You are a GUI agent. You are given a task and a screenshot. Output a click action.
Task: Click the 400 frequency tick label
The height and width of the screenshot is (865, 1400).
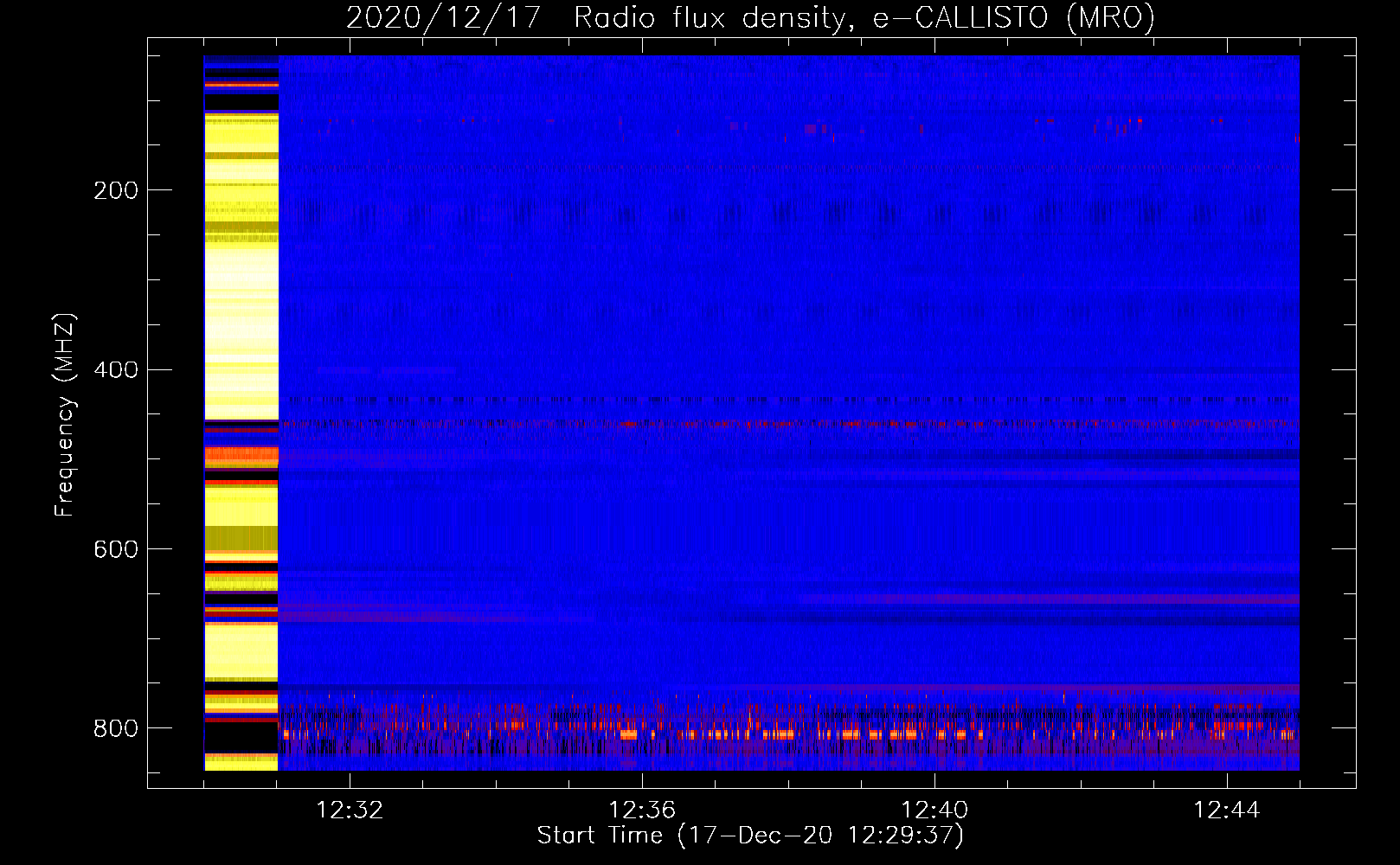point(116,370)
